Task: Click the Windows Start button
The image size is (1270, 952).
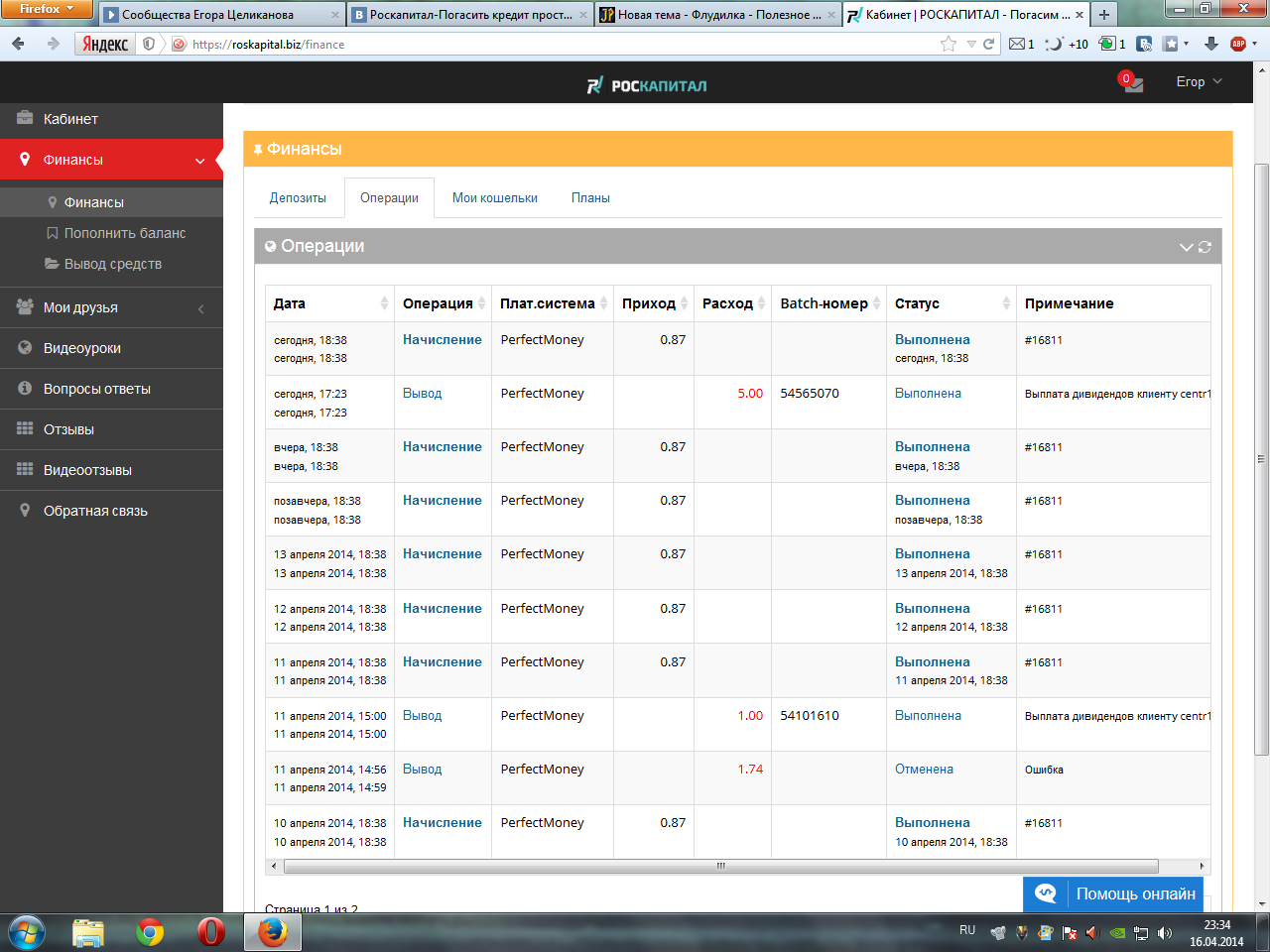Action: click(27, 932)
